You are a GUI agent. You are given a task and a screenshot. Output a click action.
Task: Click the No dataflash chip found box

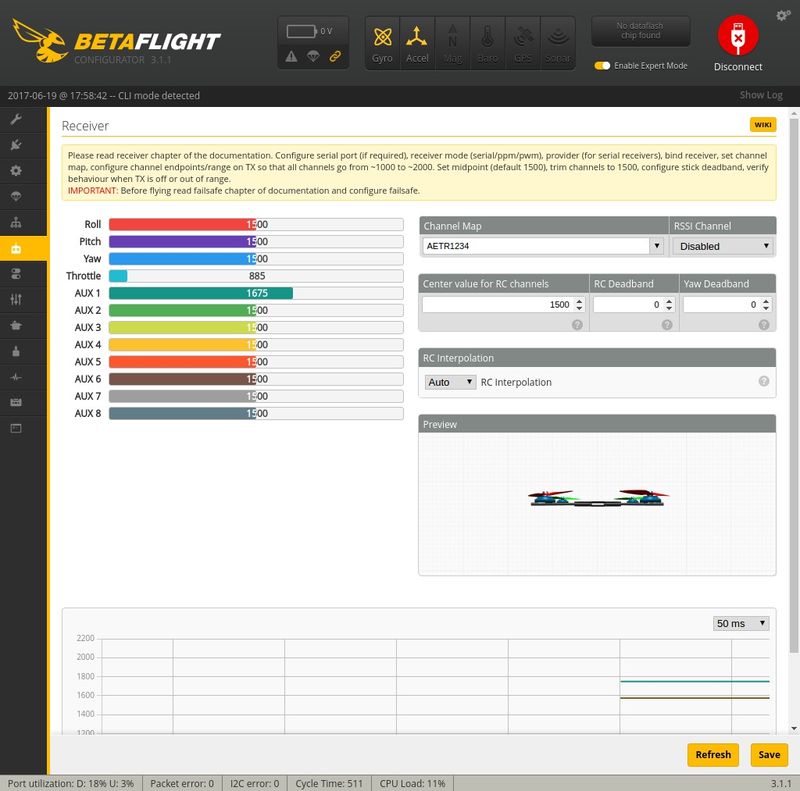pyautogui.click(x=640, y=31)
